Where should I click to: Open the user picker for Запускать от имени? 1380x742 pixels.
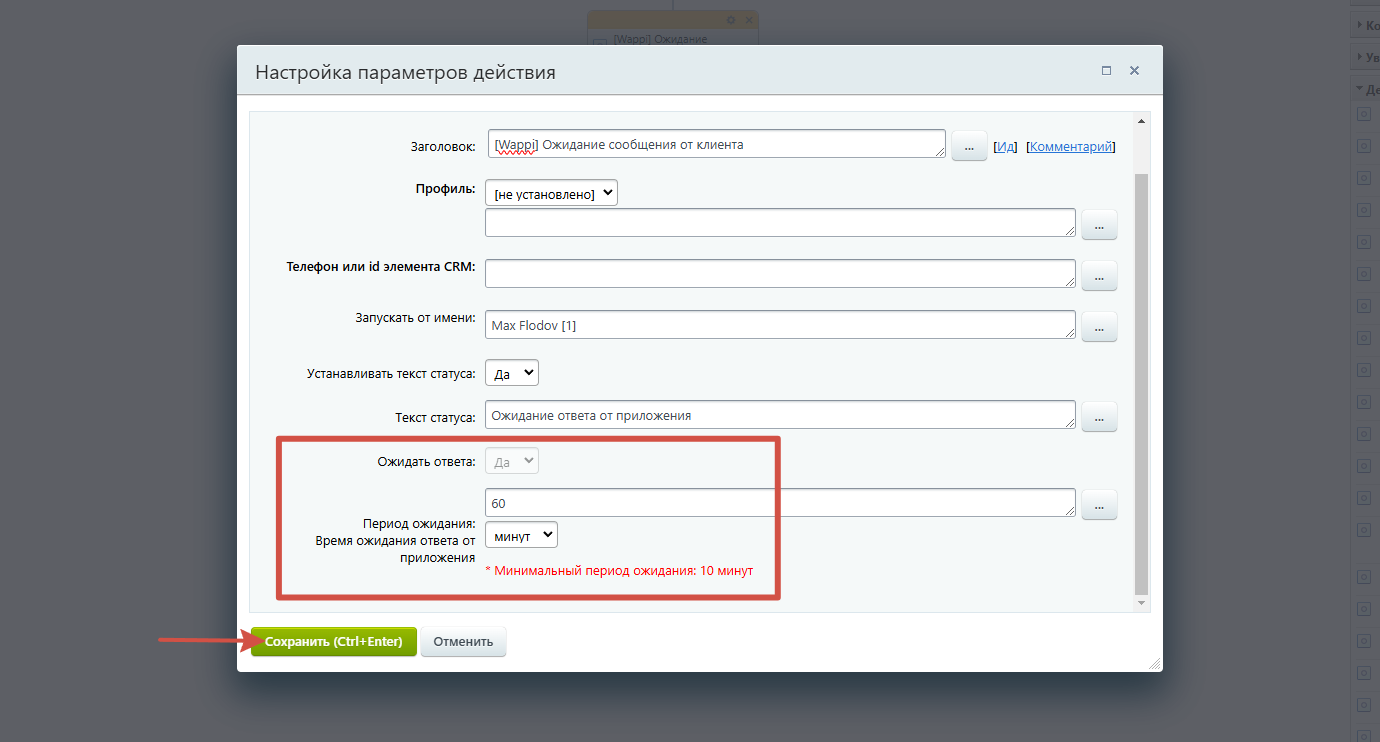coord(1099,326)
